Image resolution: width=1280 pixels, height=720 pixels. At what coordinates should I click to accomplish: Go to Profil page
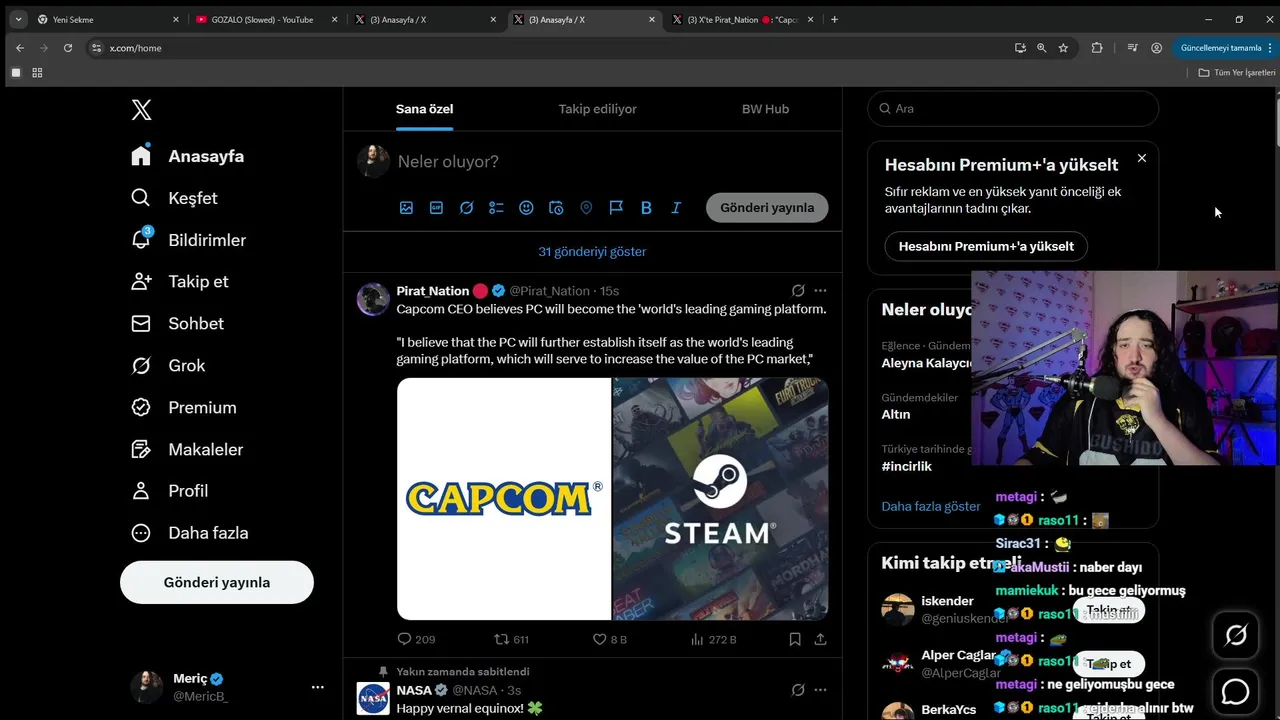point(169,490)
